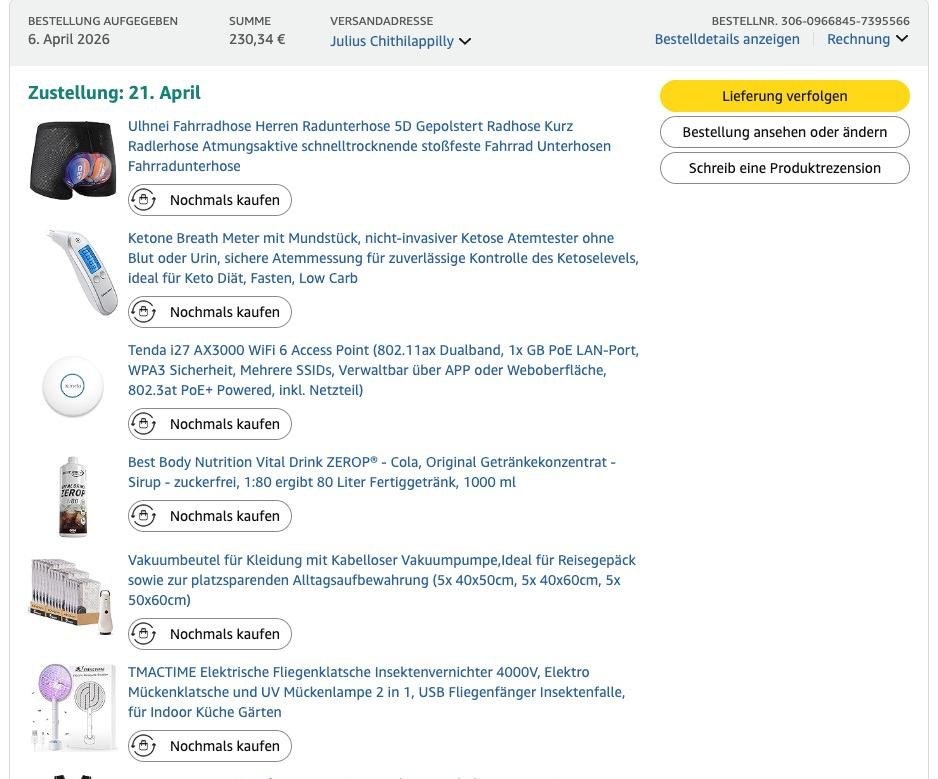Open the Vital Drink ZEROP bottle image
The width and height of the screenshot is (938, 779).
[x=73, y=496]
